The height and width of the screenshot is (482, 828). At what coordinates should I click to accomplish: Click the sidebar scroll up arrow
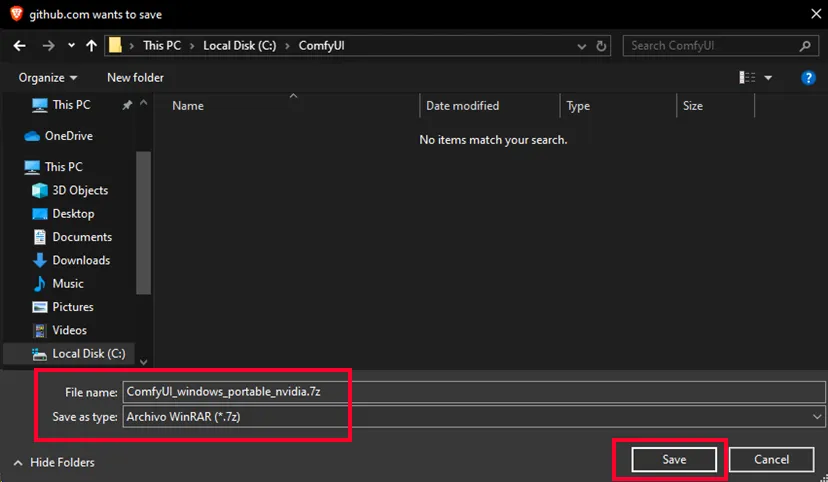[x=144, y=103]
